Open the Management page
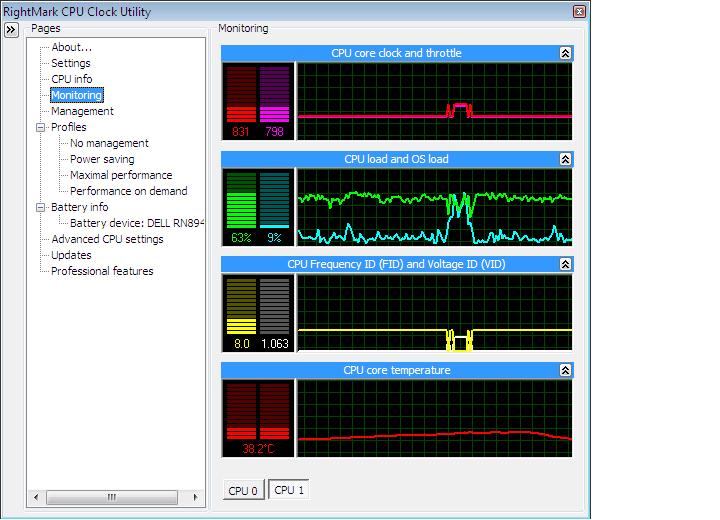Image resolution: width=720 pixels, height=520 pixels. point(82,111)
